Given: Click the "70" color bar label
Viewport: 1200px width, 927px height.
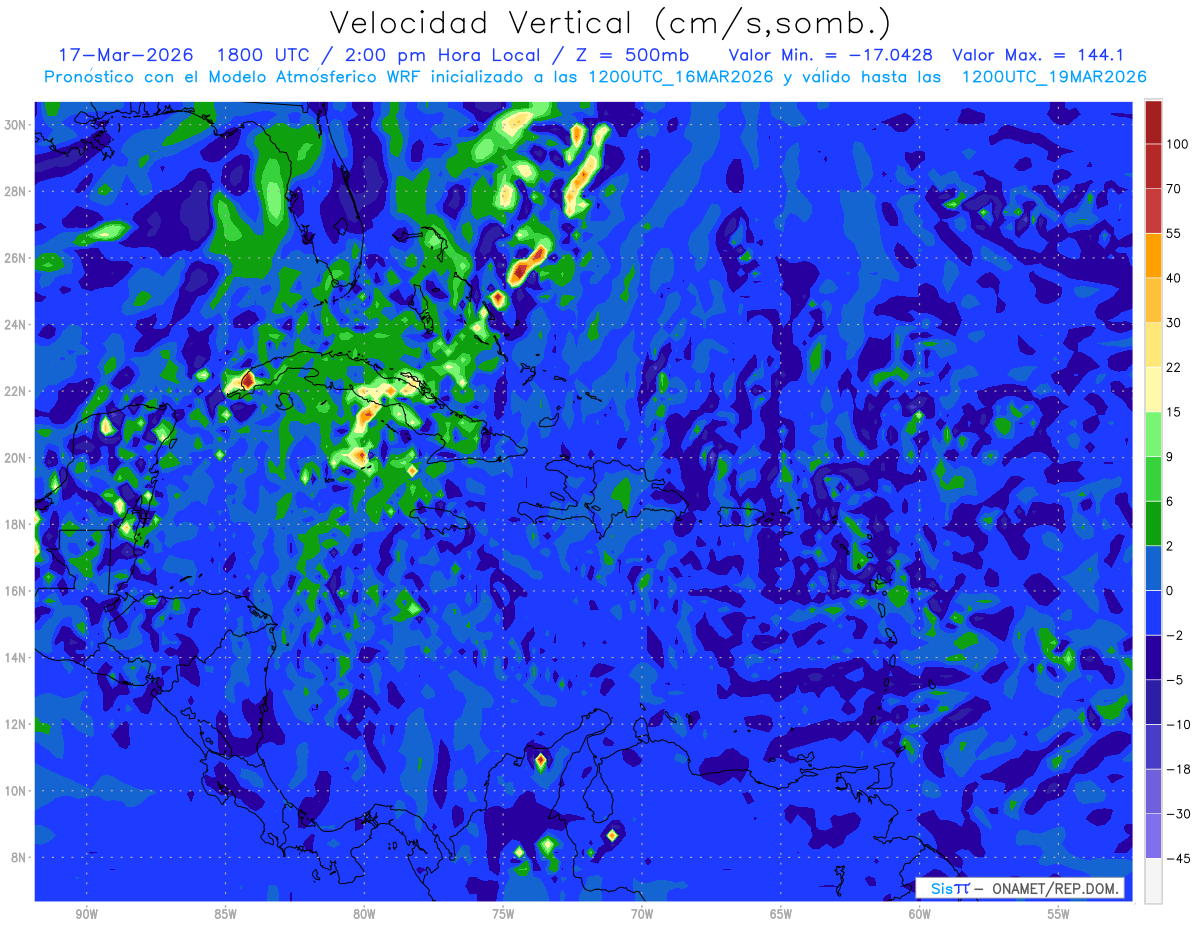Looking at the screenshot, I should click(1173, 189).
